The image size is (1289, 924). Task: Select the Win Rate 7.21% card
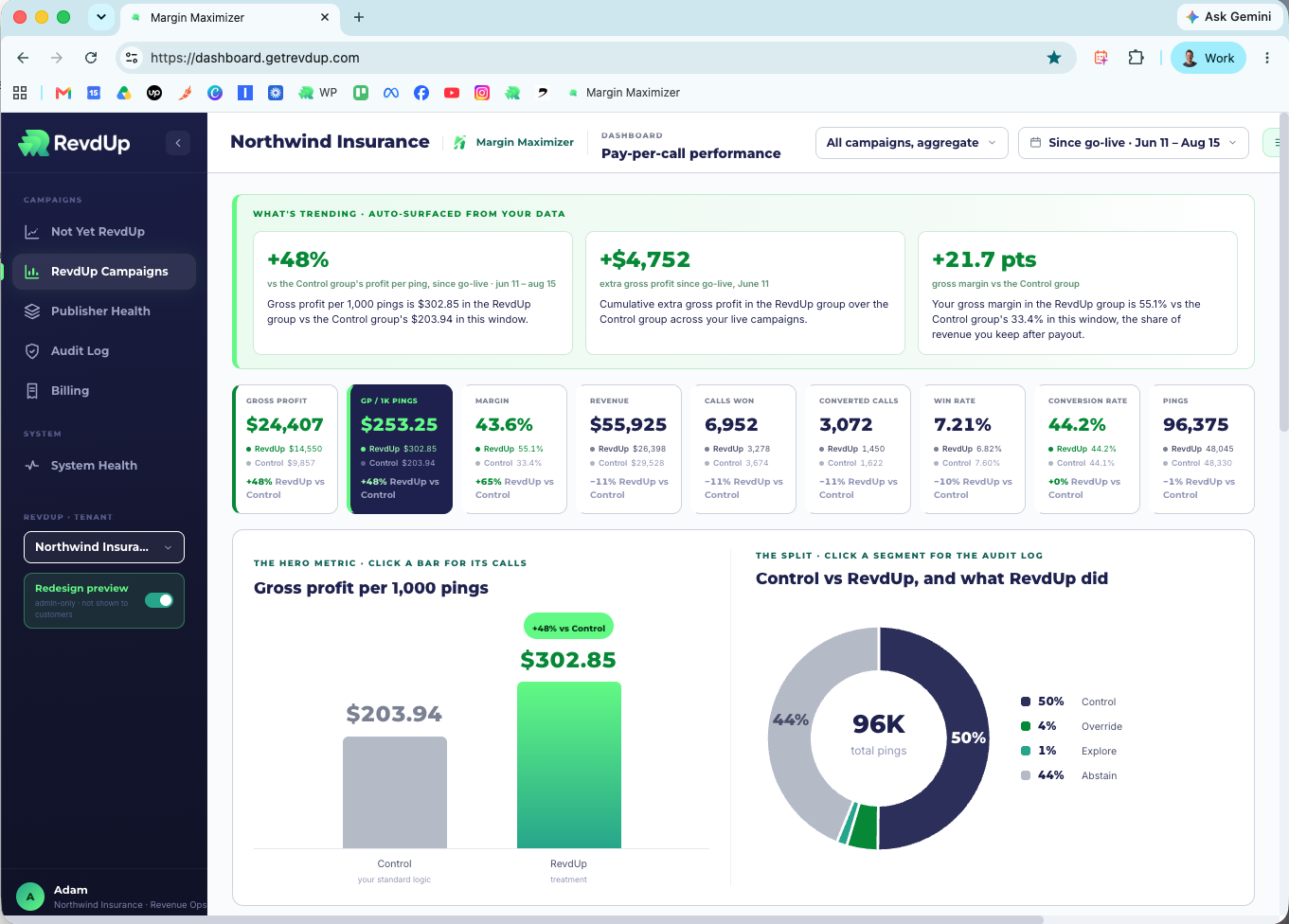pyautogui.click(x=973, y=449)
